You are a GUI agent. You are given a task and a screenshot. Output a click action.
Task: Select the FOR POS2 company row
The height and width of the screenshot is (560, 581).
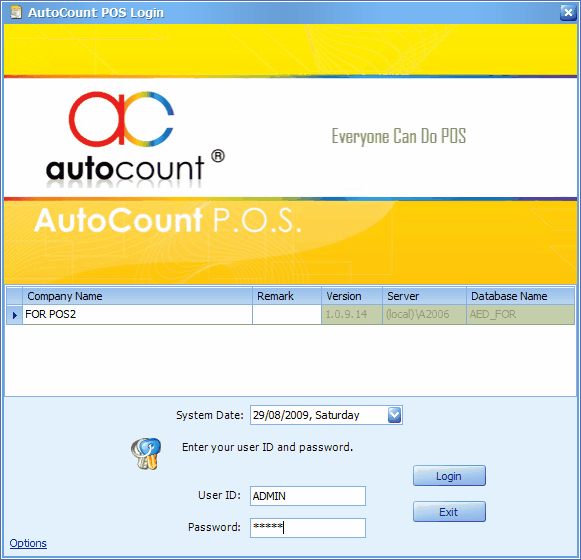(290, 315)
